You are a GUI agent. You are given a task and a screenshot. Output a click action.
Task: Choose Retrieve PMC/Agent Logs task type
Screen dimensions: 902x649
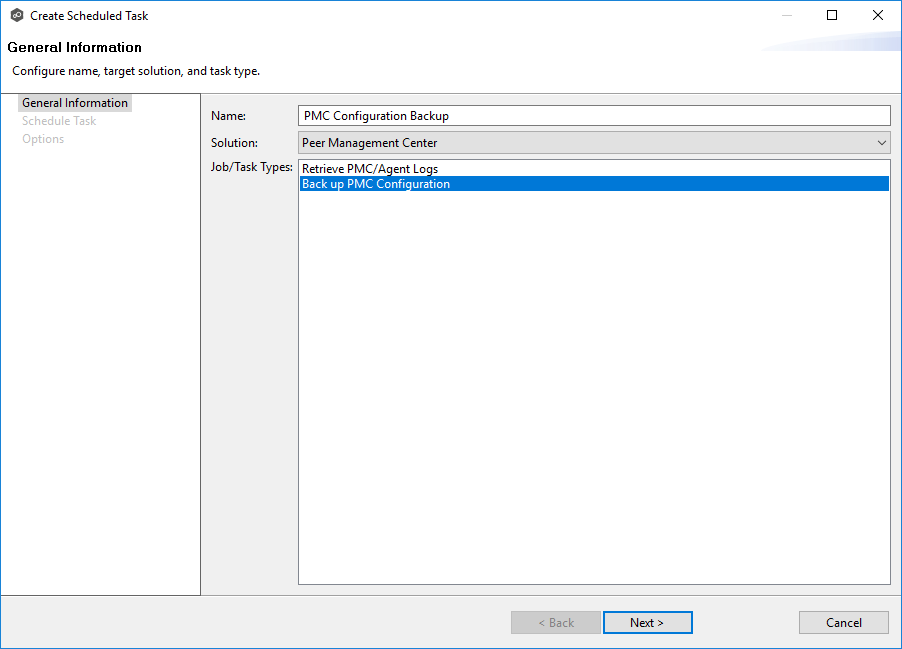point(369,168)
